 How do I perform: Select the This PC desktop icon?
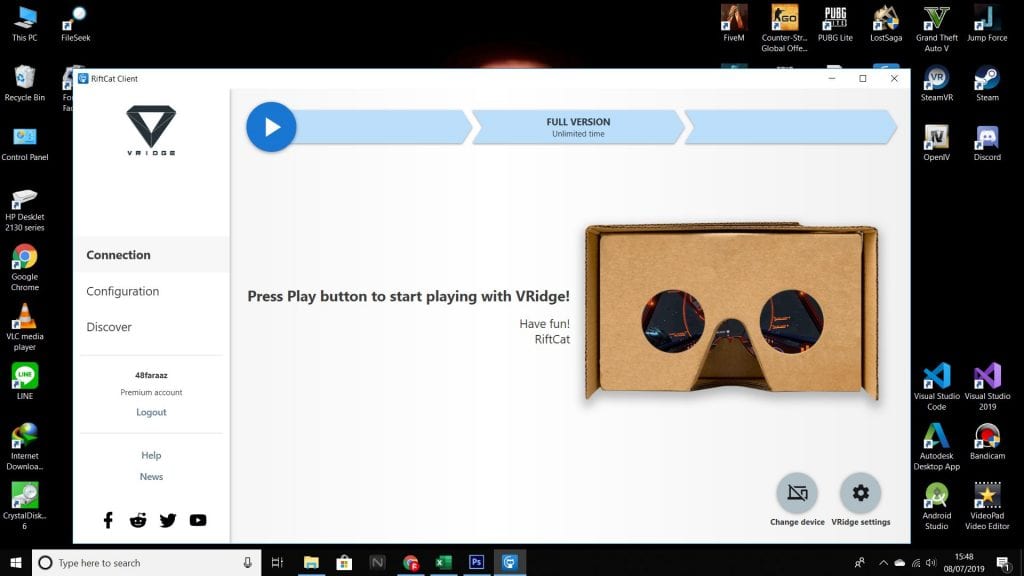click(25, 24)
